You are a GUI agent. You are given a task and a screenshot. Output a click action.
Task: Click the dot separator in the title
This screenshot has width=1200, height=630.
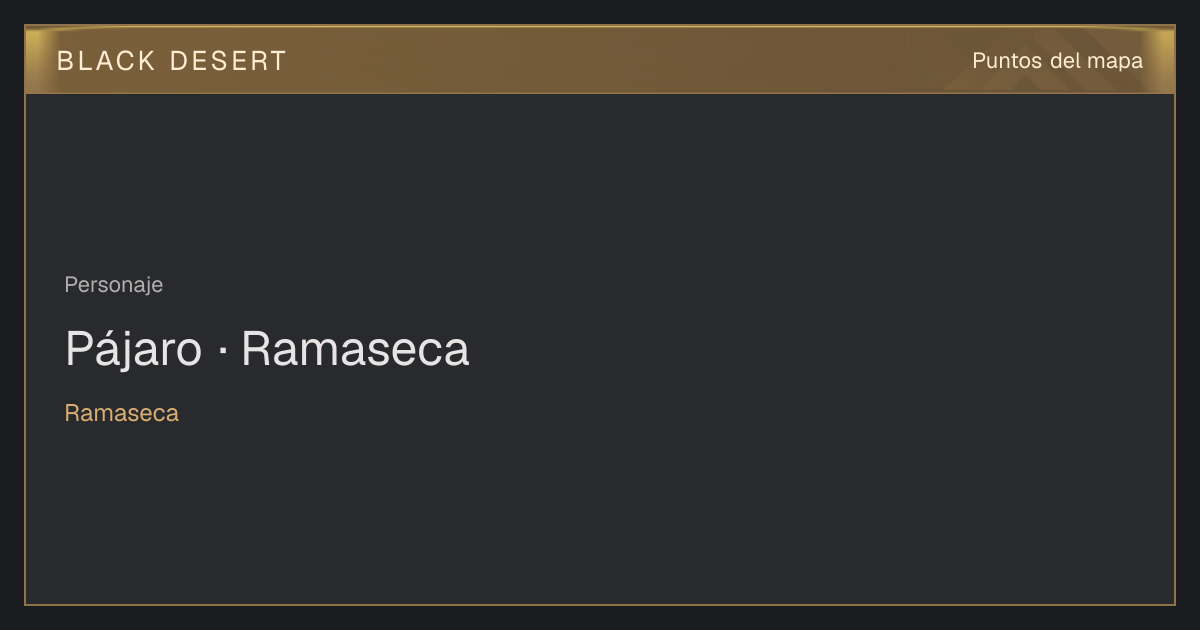click(x=221, y=351)
